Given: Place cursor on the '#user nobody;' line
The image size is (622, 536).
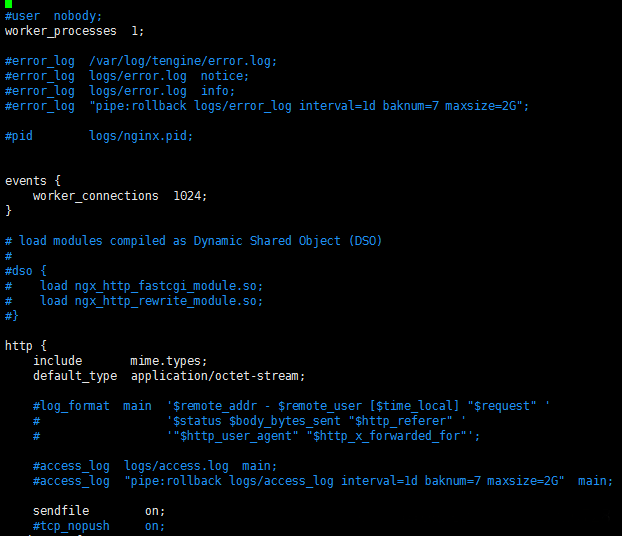Looking at the screenshot, I should click(x=53, y=16).
